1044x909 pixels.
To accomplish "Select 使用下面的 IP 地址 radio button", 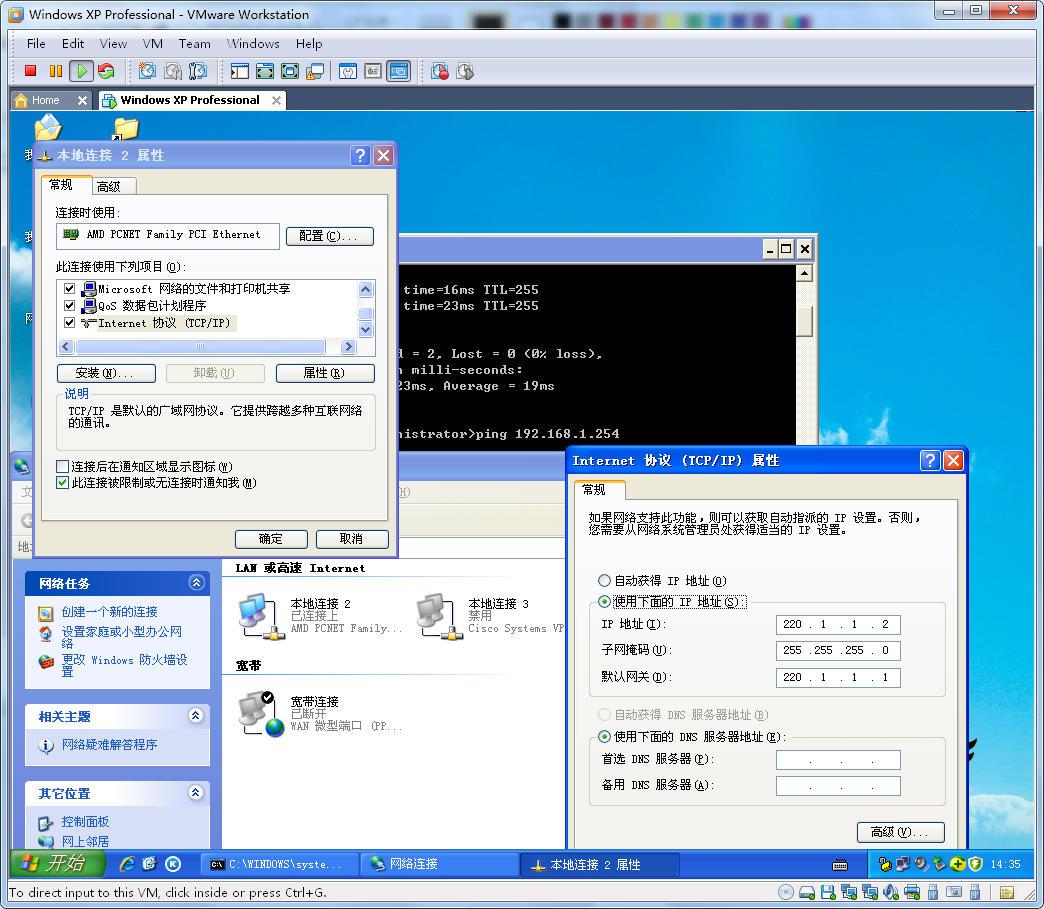I will click(605, 601).
